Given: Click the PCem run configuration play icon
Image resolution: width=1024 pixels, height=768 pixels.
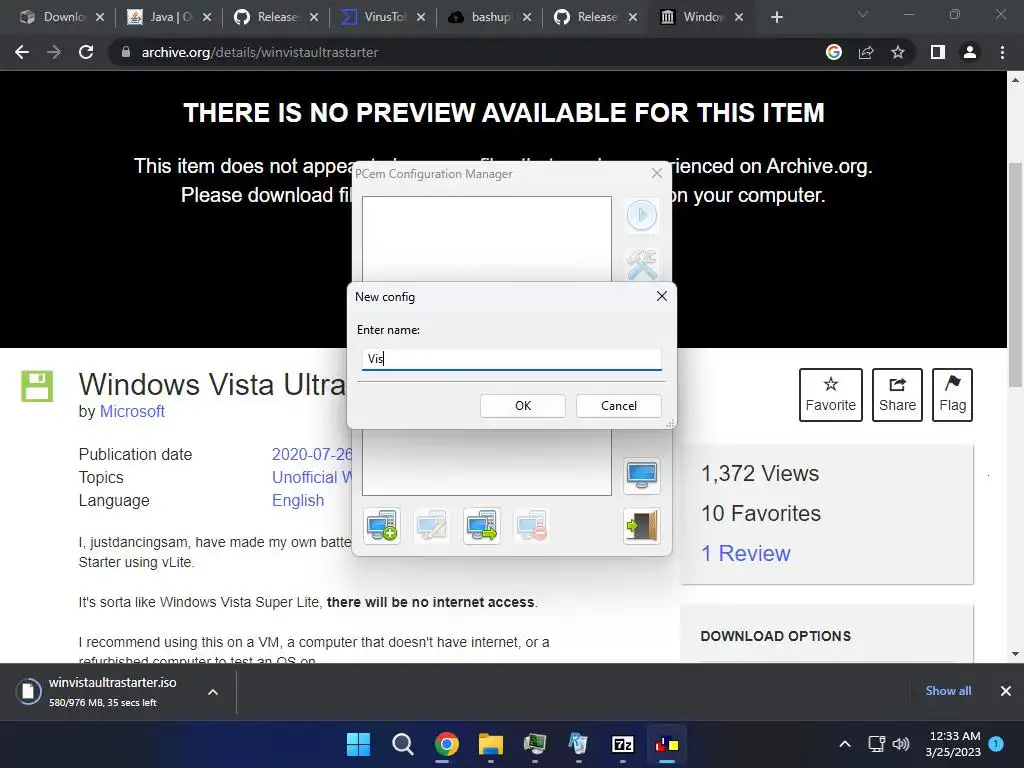Looking at the screenshot, I should [641, 215].
